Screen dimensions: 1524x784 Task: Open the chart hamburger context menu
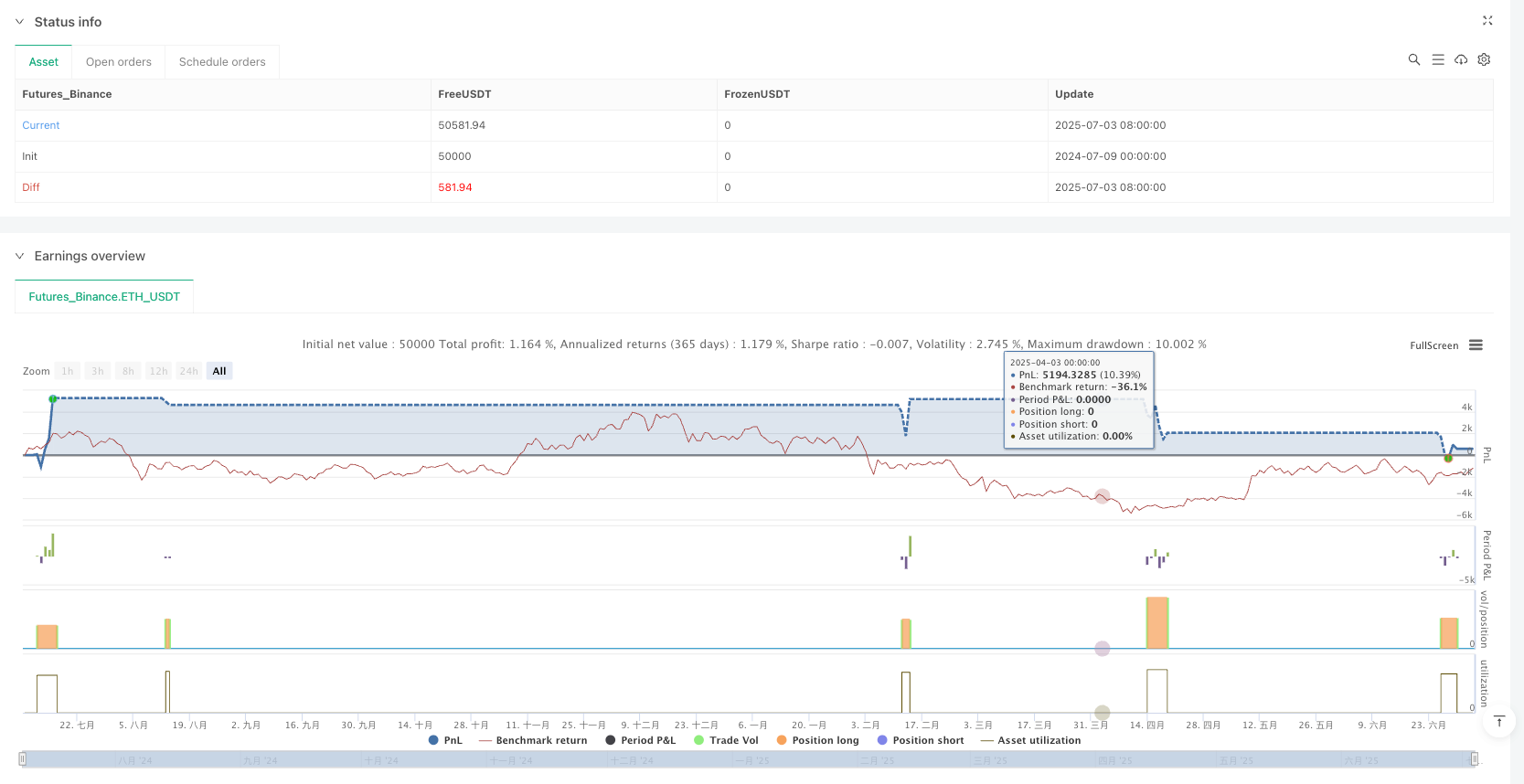[x=1476, y=345]
